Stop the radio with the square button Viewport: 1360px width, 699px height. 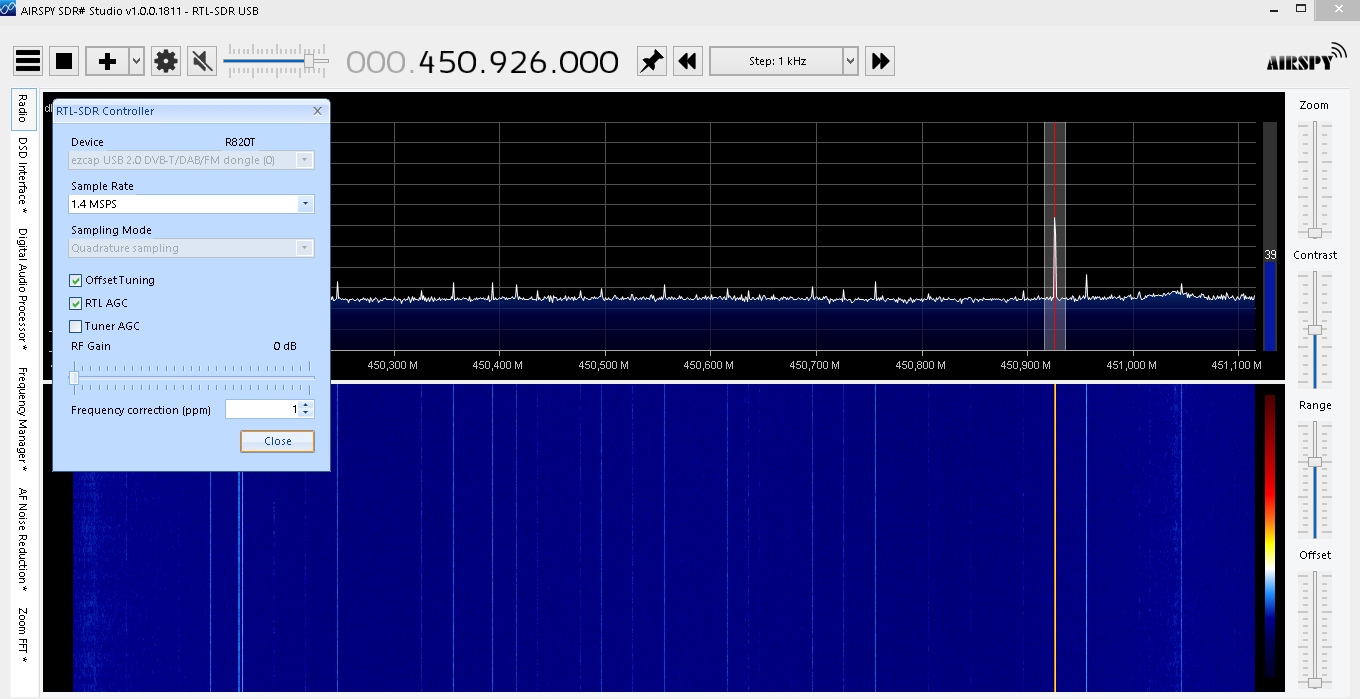click(x=64, y=61)
